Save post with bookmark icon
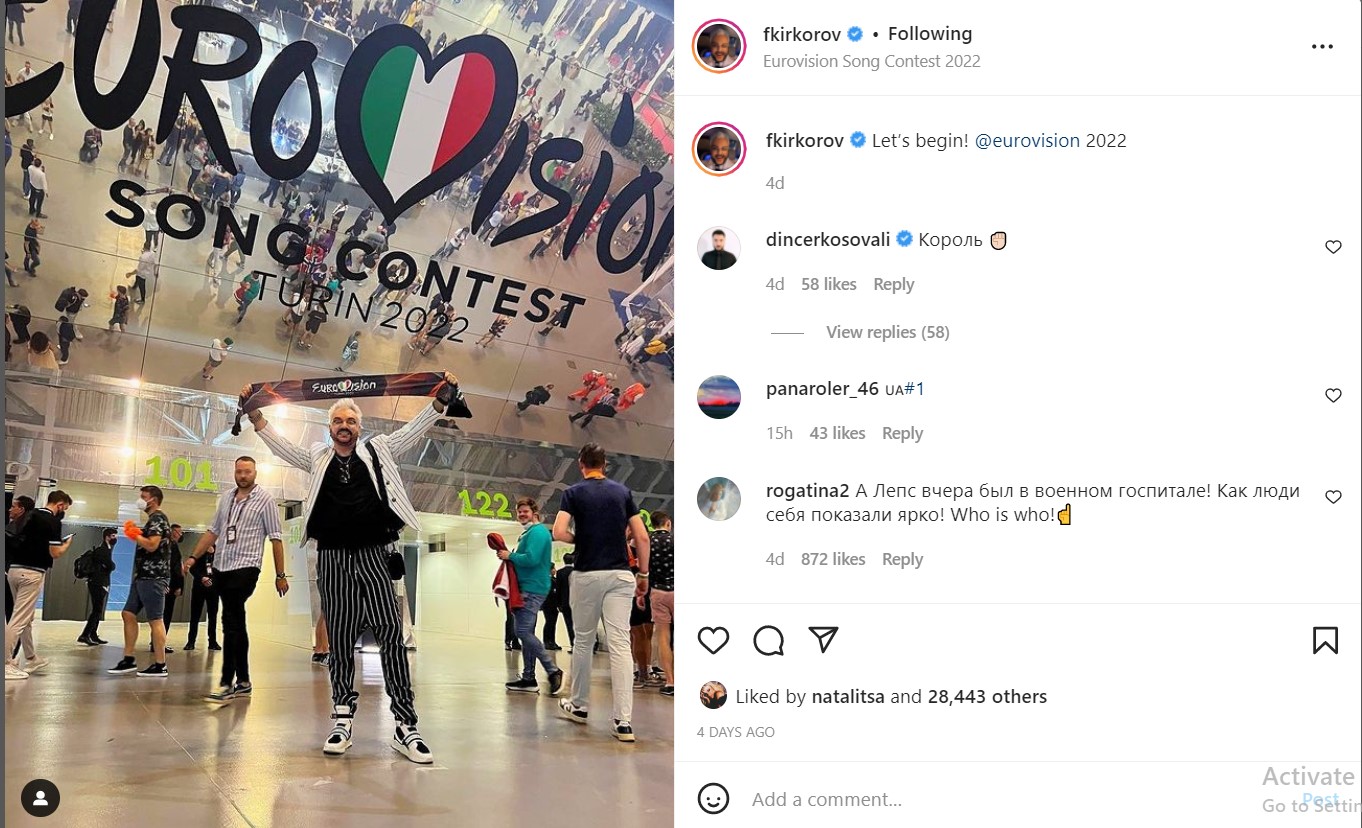The image size is (1362, 828). coord(1325,640)
